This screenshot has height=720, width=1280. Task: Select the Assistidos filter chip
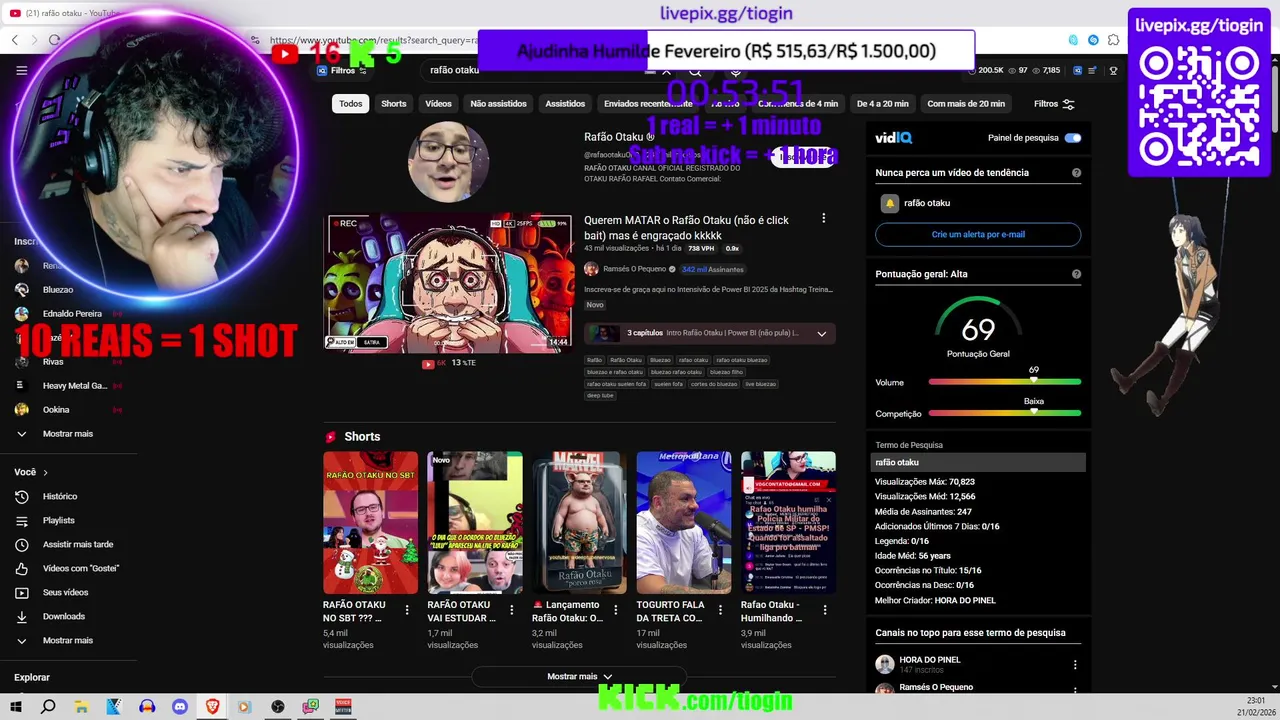point(565,104)
